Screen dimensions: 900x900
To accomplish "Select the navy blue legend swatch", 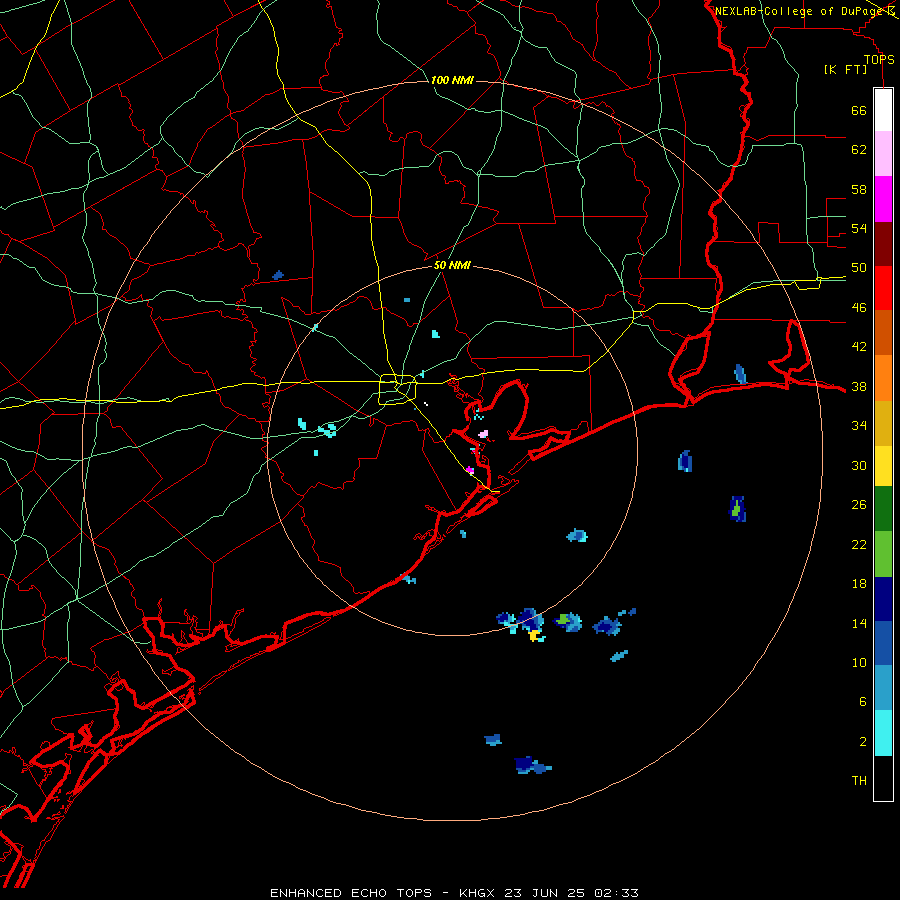I will (883, 599).
